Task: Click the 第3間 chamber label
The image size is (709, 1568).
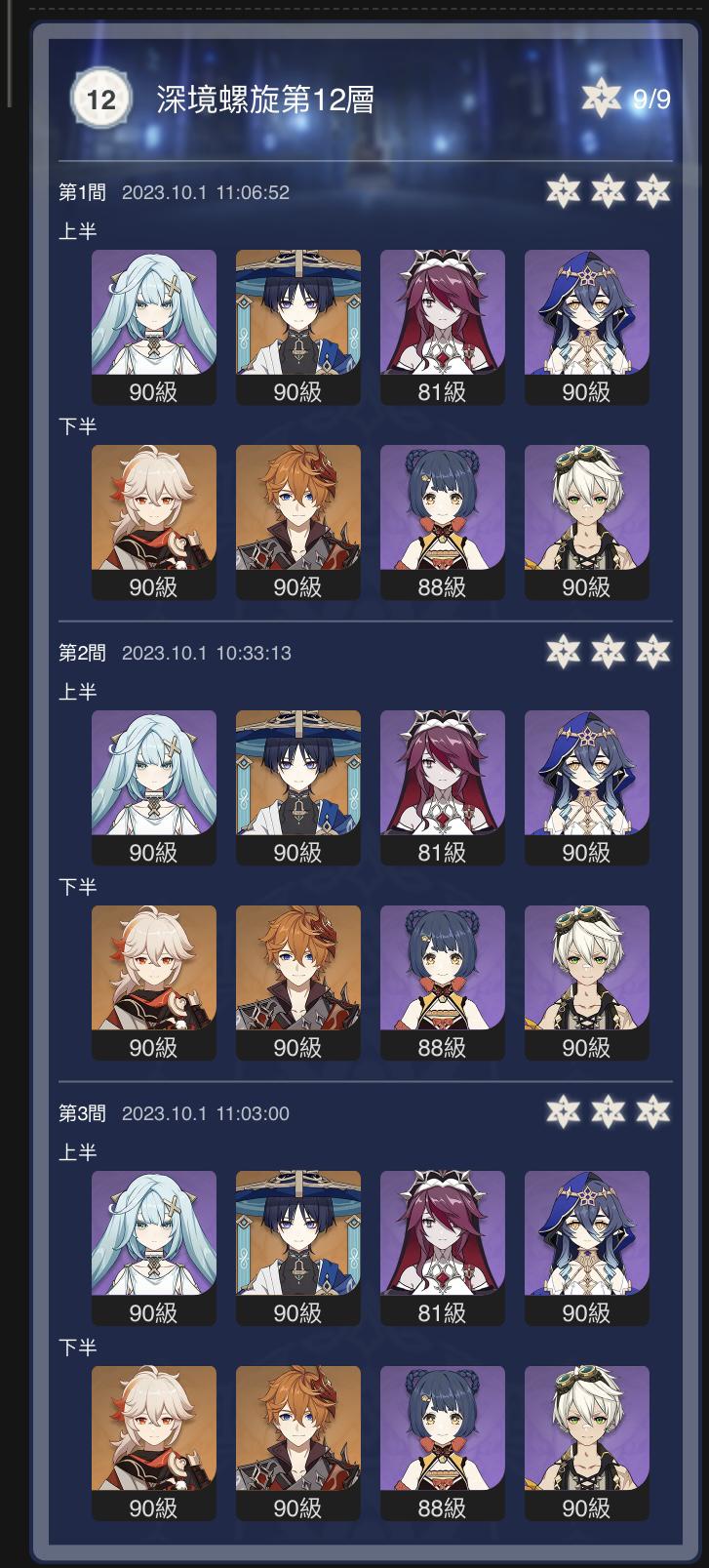Action: coord(82,1113)
